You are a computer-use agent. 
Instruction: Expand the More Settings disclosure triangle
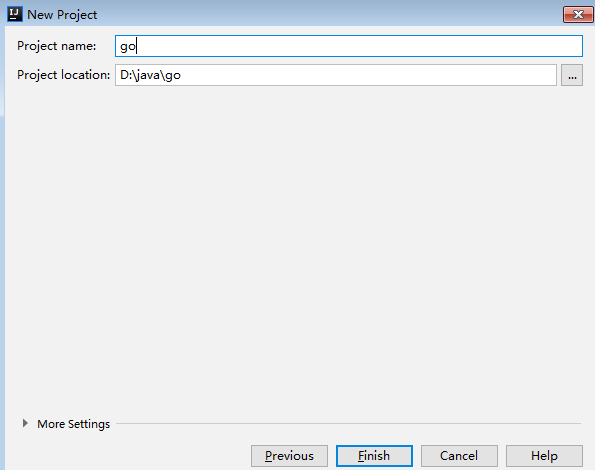coord(25,423)
